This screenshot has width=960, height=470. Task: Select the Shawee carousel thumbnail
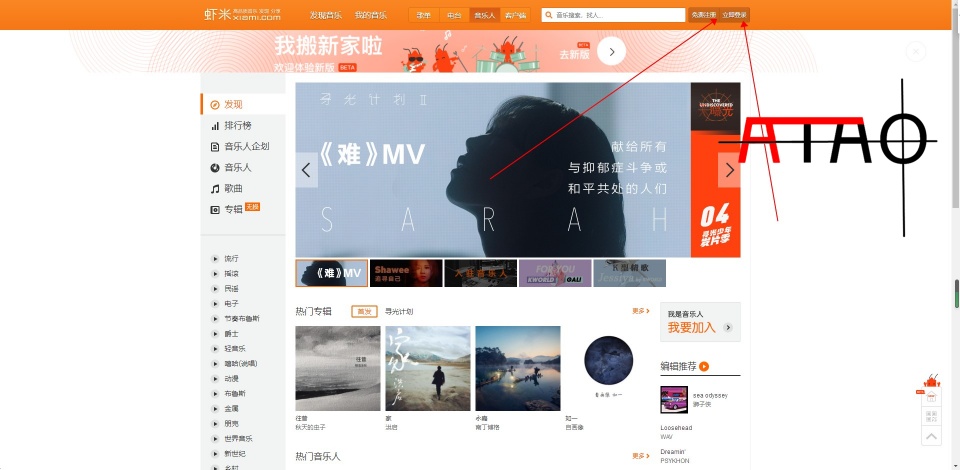coord(407,273)
